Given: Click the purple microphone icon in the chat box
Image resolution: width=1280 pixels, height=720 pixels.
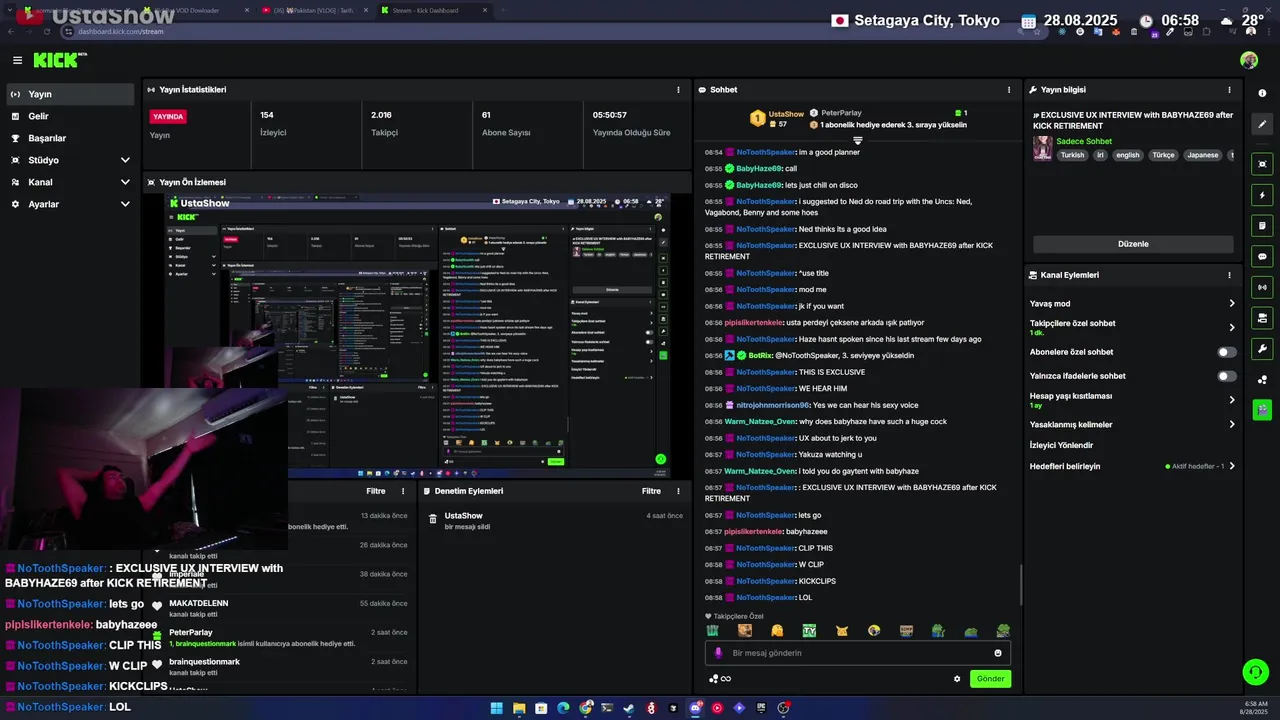Looking at the screenshot, I should pyautogui.click(x=717, y=653).
